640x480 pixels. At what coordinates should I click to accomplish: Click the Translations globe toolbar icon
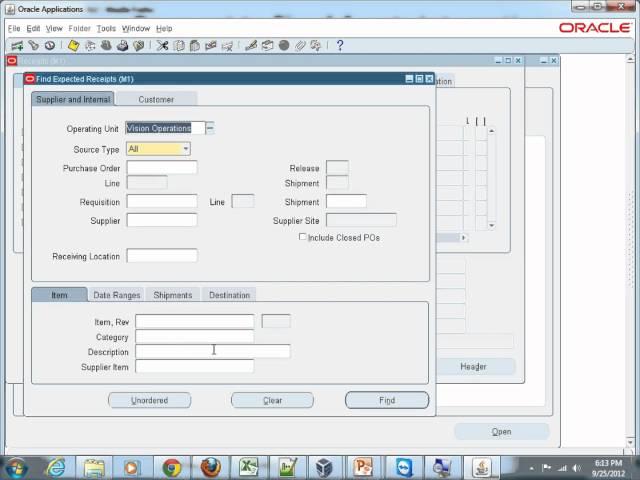tap(284, 46)
